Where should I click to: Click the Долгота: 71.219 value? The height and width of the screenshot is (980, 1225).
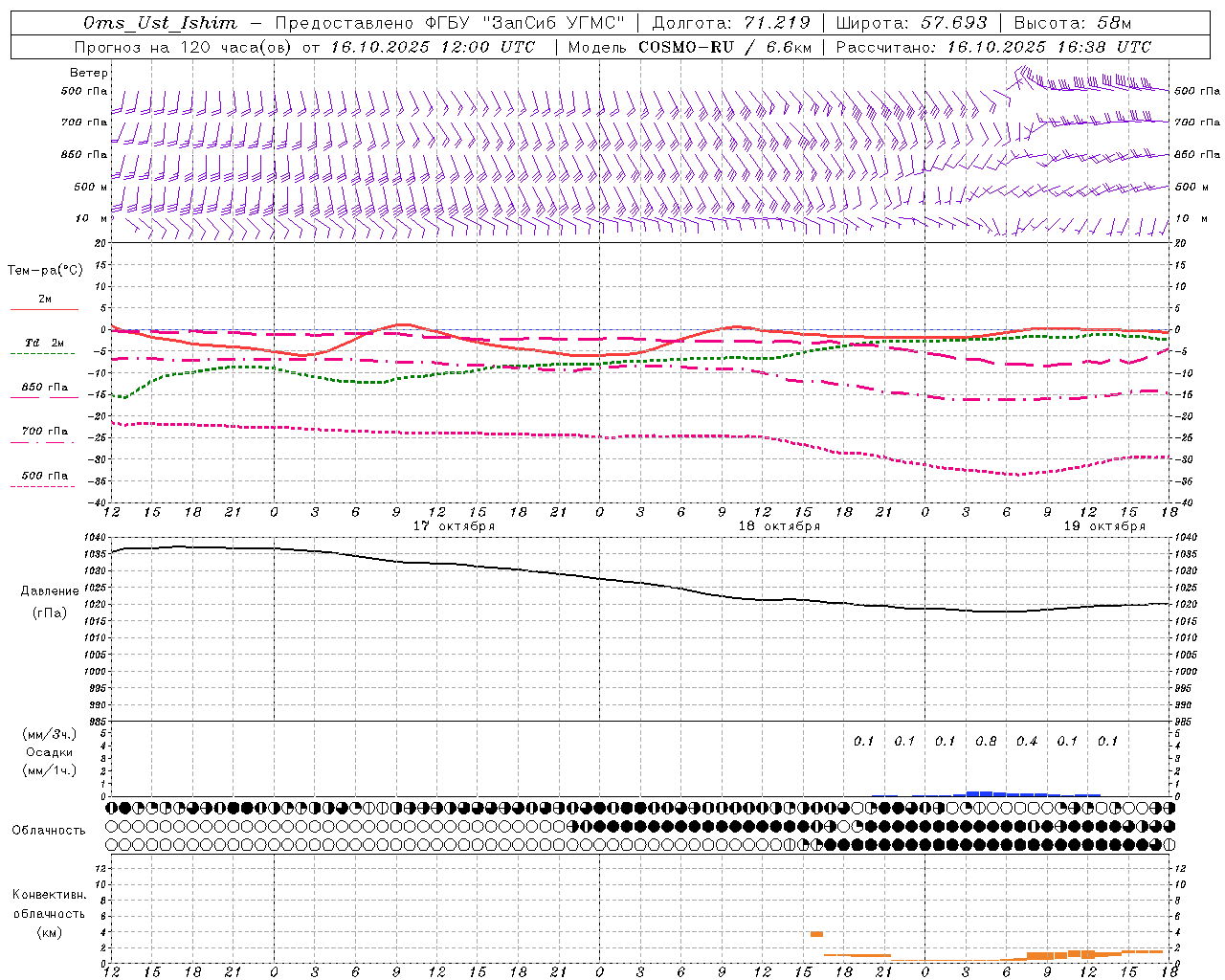click(x=731, y=23)
